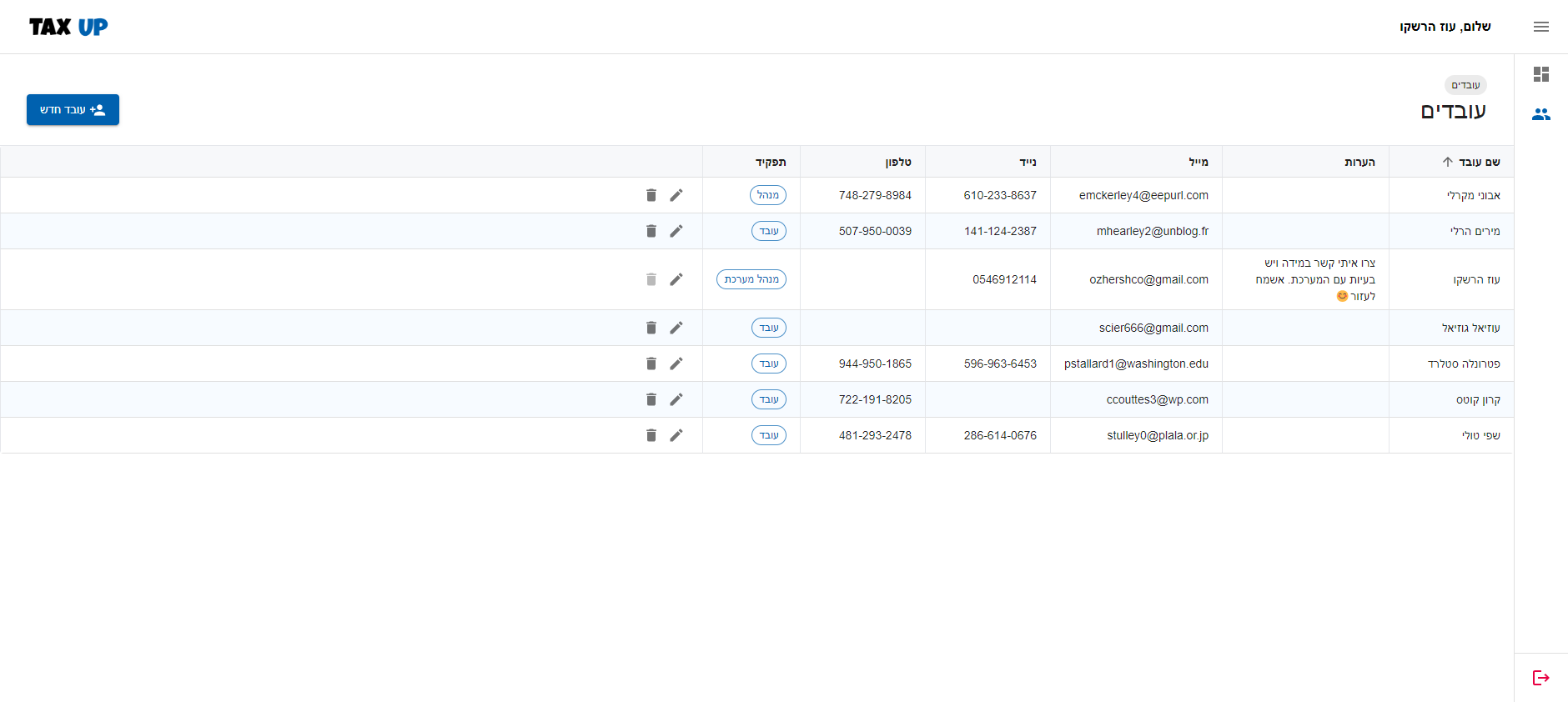1568x702 pixels.
Task: Edit employee stulley0@plaala.or.jp with pencil icon
Action: coord(676,435)
